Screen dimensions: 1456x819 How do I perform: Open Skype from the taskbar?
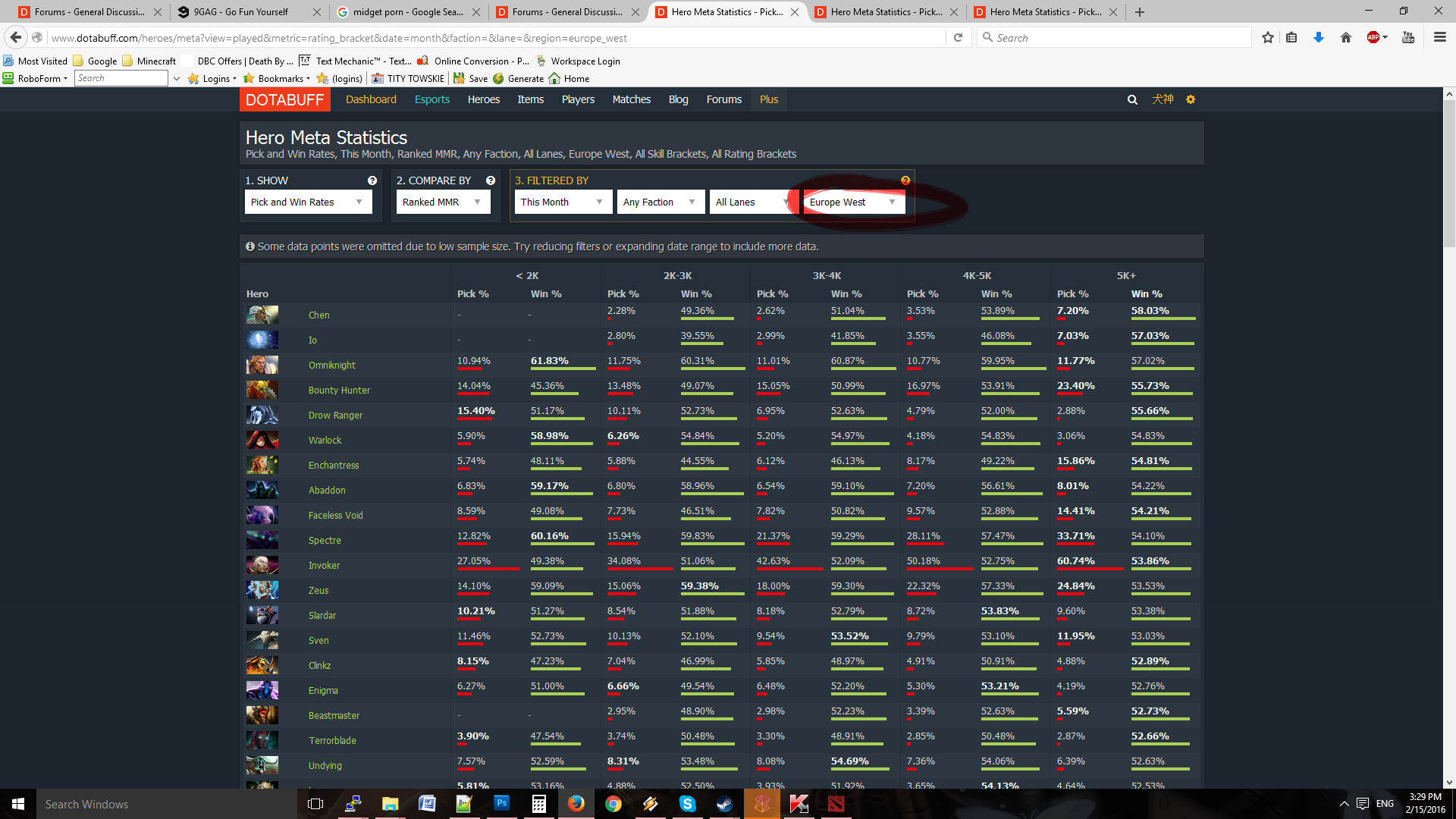[688, 804]
